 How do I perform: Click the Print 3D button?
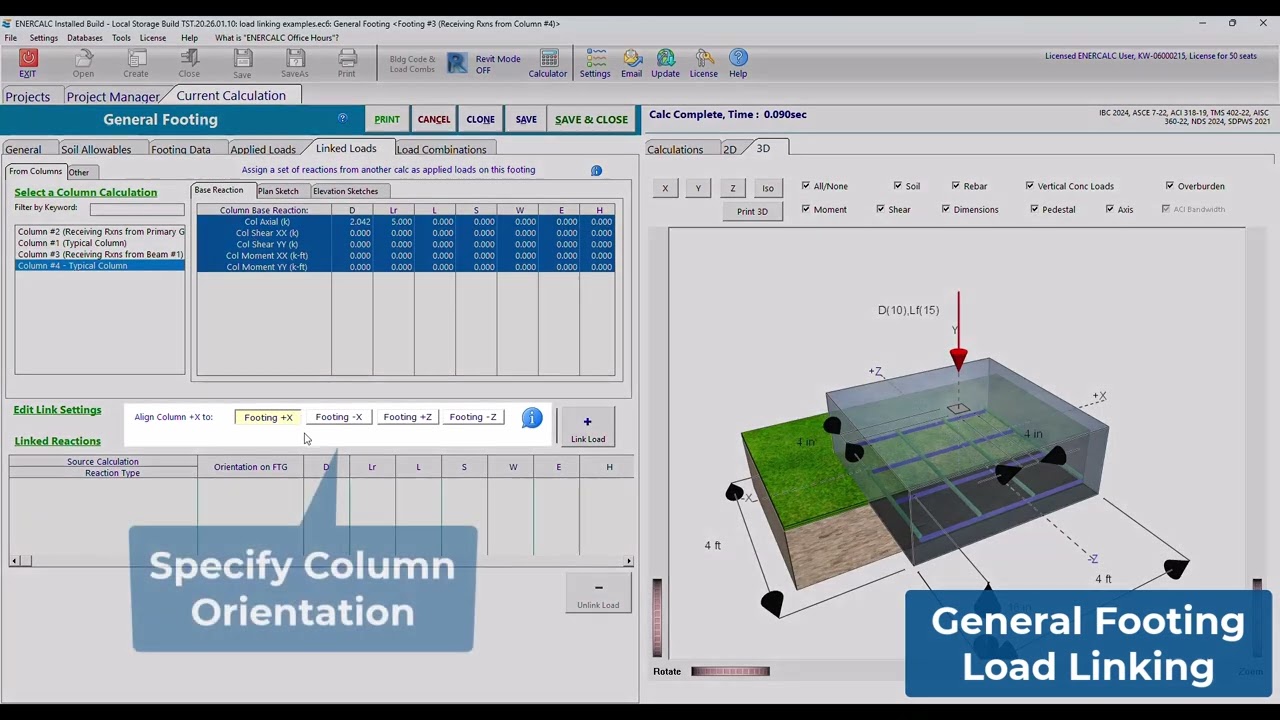753,211
